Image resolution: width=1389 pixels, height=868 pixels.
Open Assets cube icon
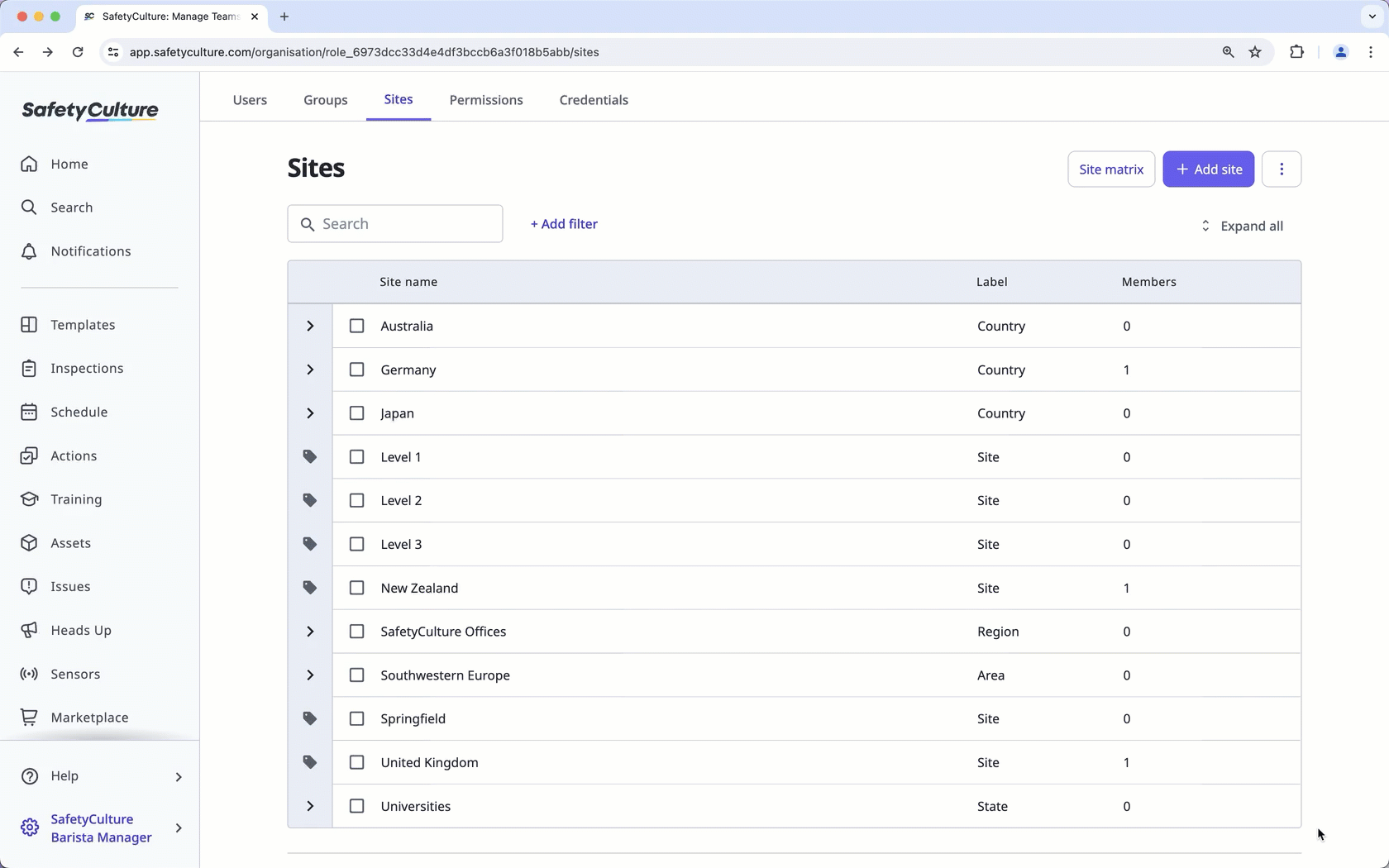[x=29, y=543]
